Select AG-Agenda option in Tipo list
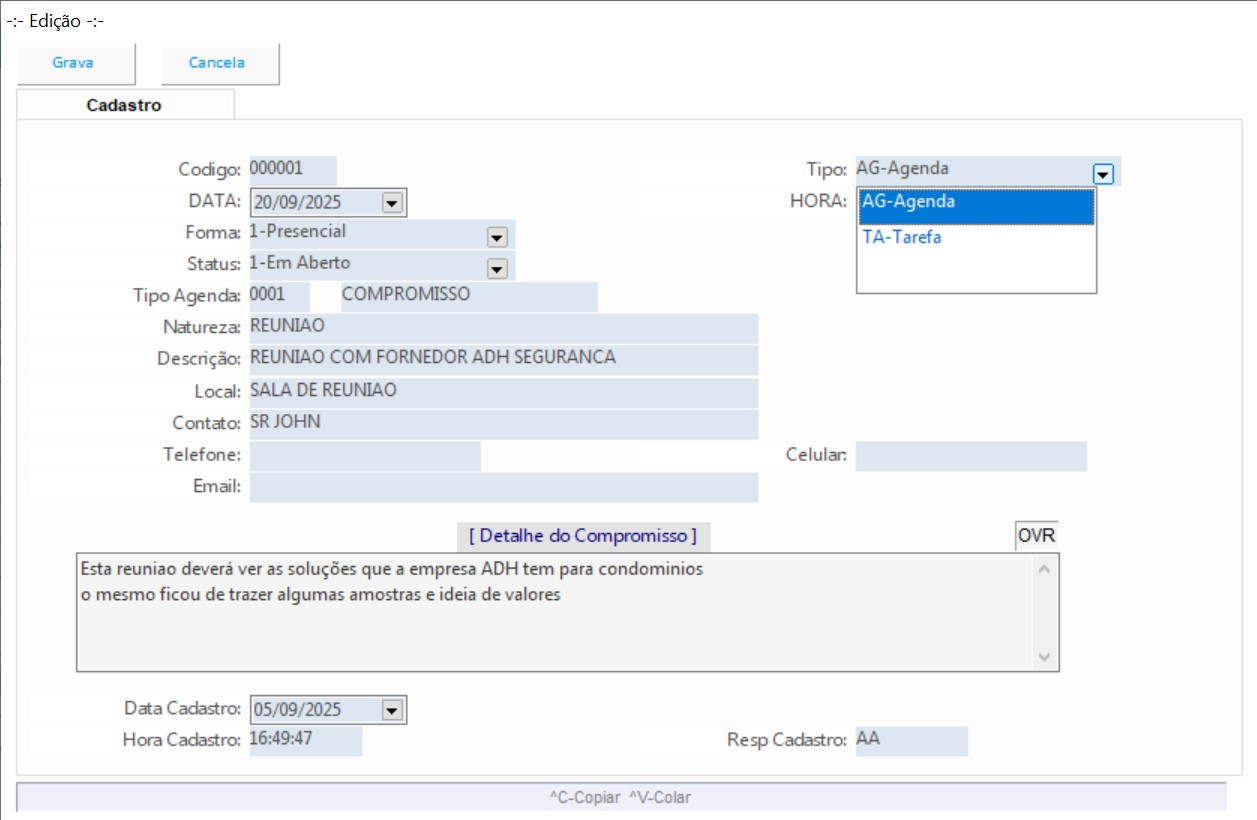Image resolution: width=1257 pixels, height=820 pixels. click(x=976, y=202)
